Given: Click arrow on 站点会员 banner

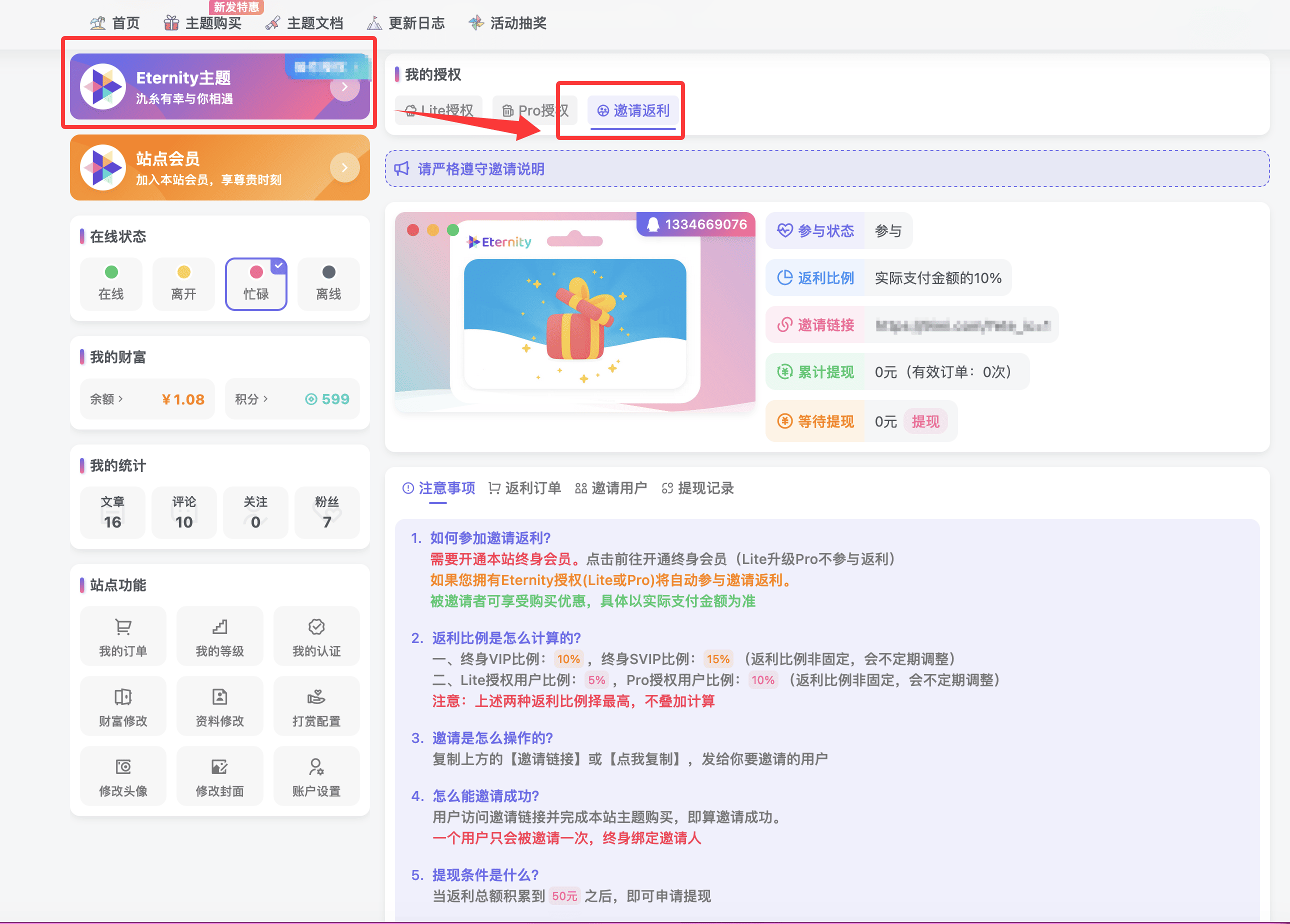Looking at the screenshot, I should point(344,167).
